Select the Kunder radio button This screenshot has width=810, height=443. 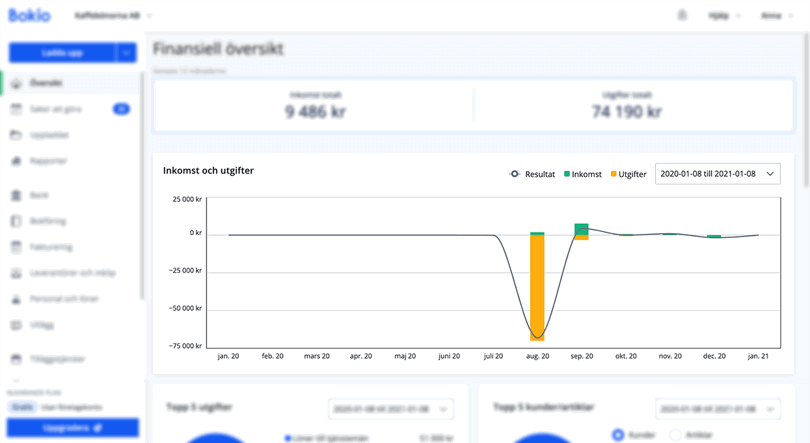[618, 435]
